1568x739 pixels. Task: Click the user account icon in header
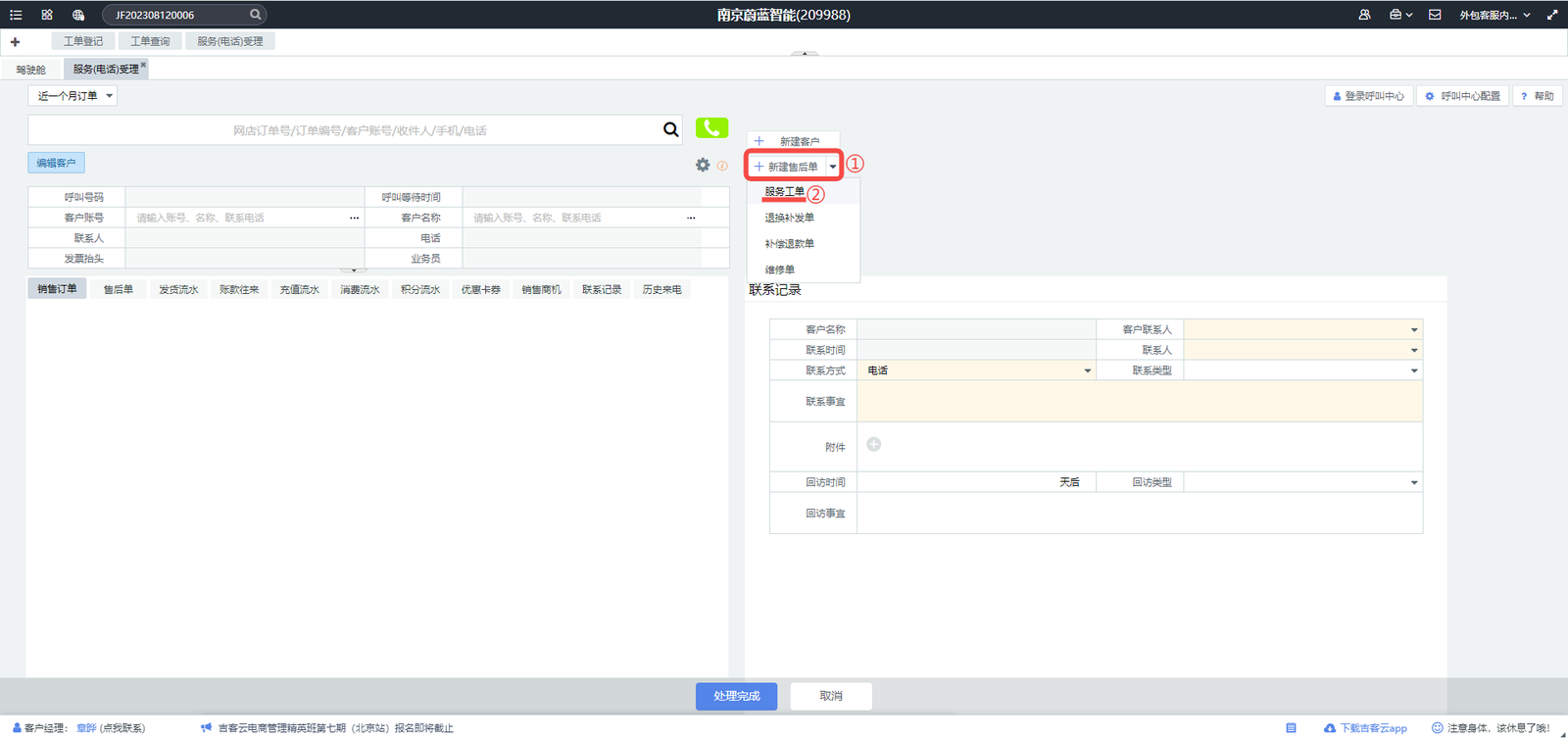tap(1364, 15)
